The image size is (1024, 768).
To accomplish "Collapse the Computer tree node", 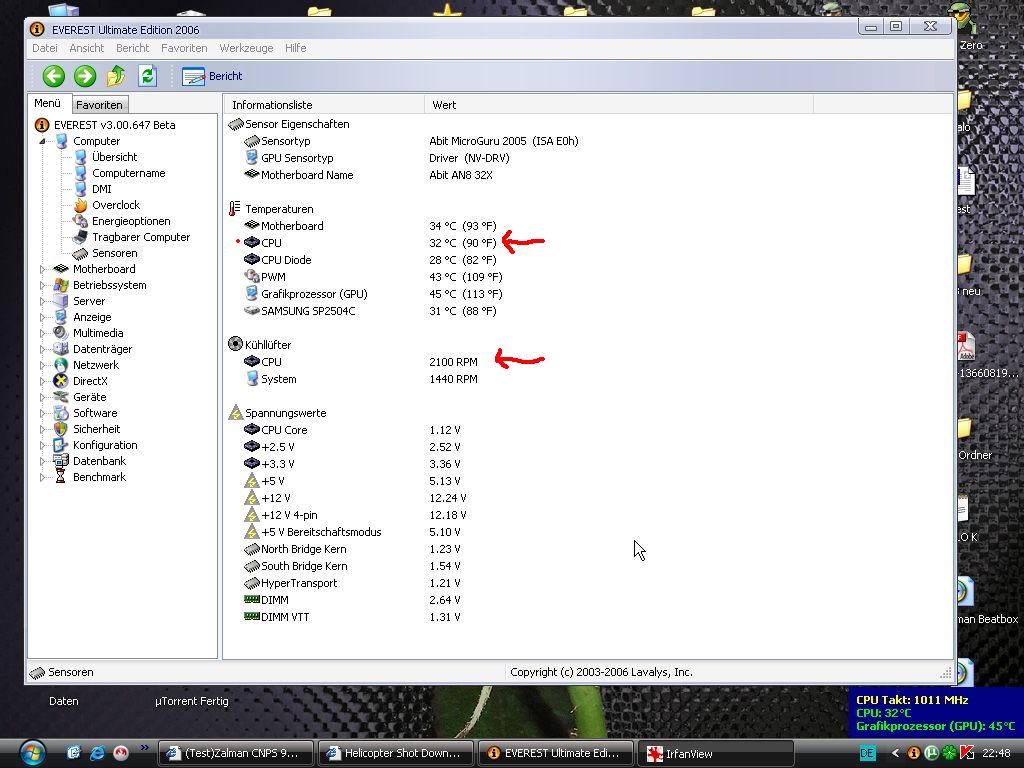I will tap(42, 141).
